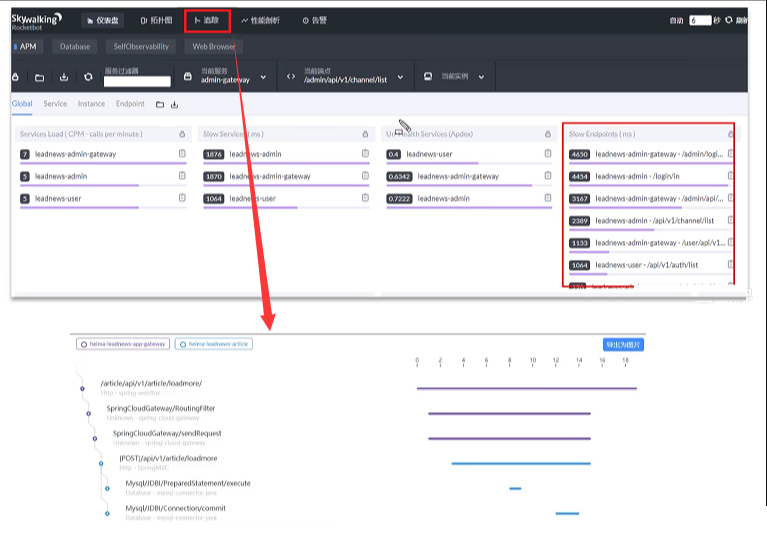Click the /article/api/v1/article/loadmore/ duration bar
Image resolution: width=767 pixels, height=534 pixels.
tap(527, 389)
